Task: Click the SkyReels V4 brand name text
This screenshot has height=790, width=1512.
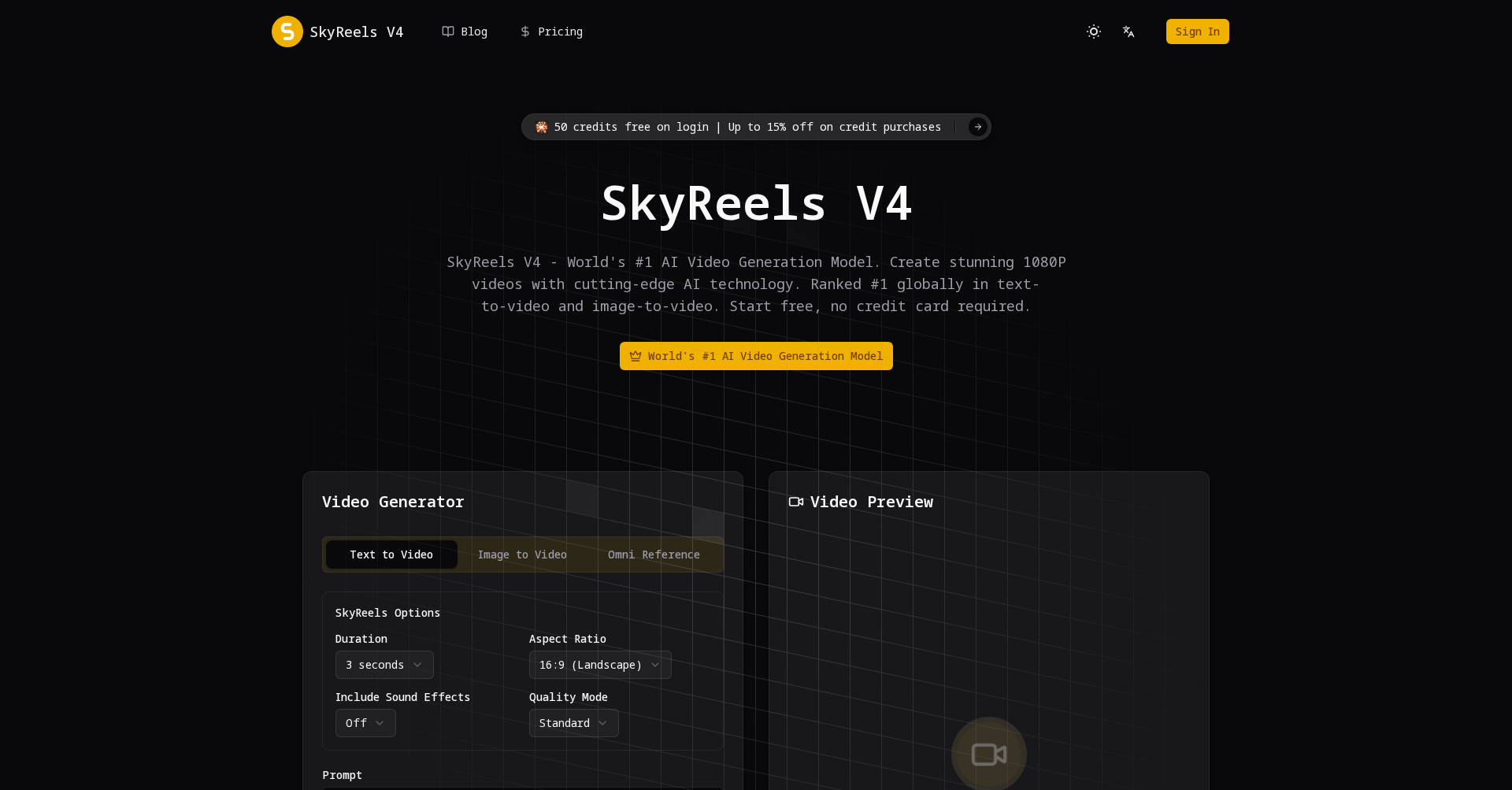Action: (357, 32)
